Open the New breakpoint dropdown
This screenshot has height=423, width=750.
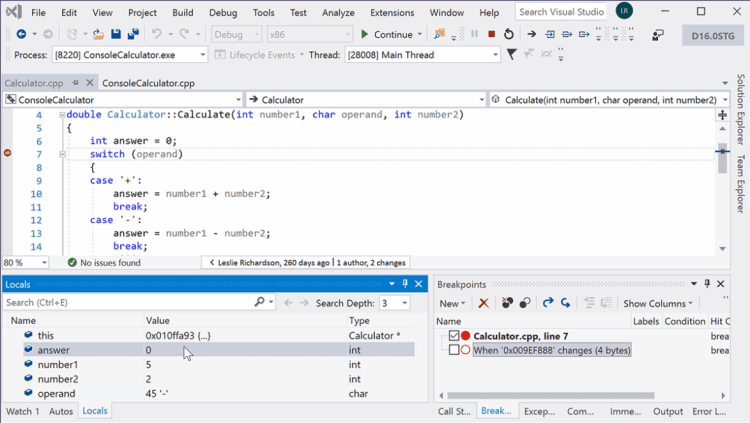[452, 303]
